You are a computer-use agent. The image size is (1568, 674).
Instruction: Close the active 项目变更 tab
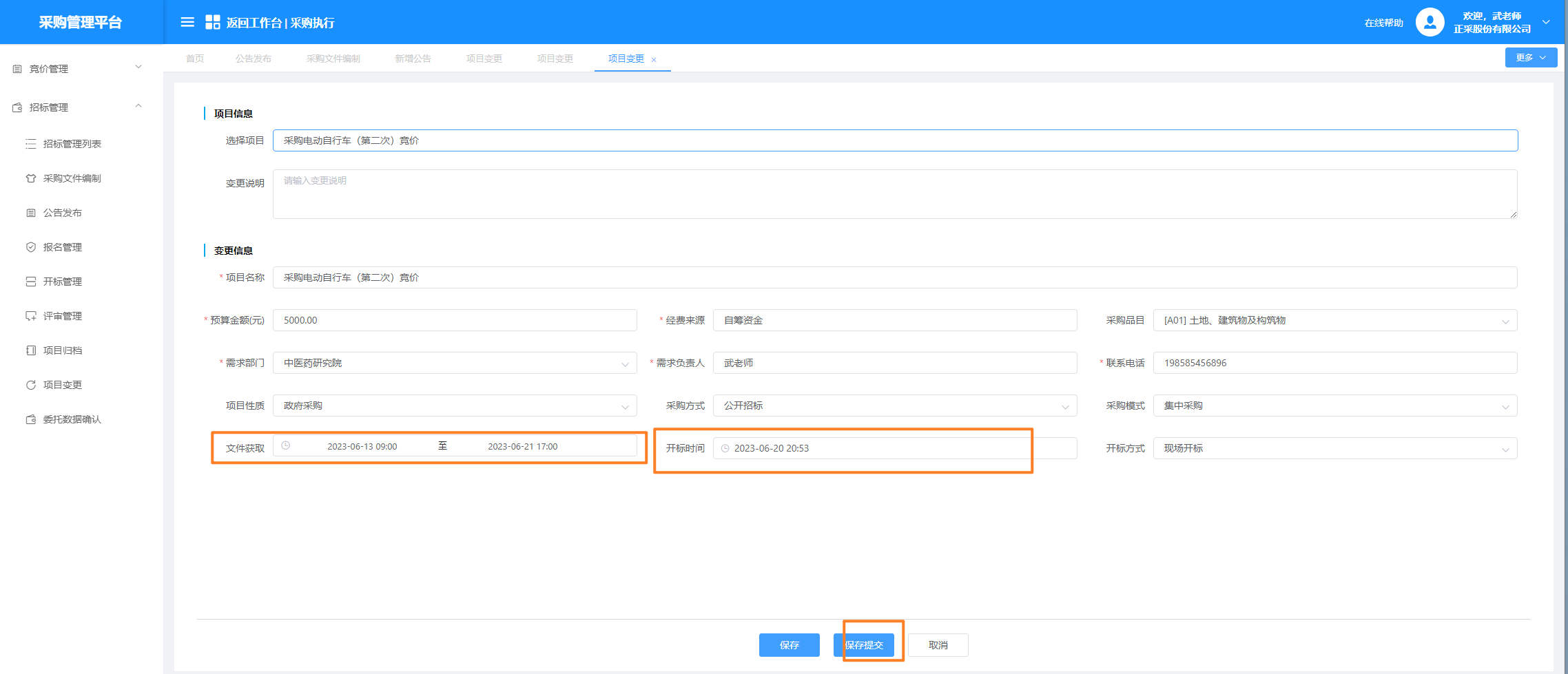pos(654,60)
